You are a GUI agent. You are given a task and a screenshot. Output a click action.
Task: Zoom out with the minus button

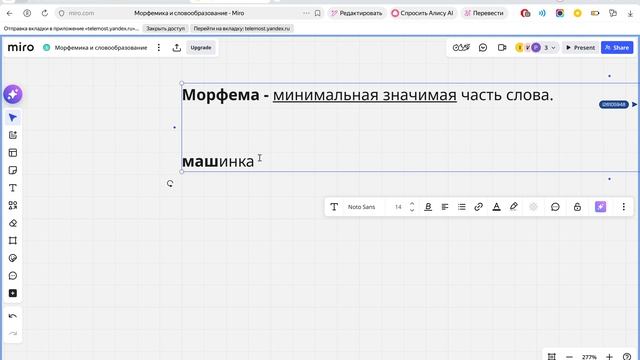[569, 357]
